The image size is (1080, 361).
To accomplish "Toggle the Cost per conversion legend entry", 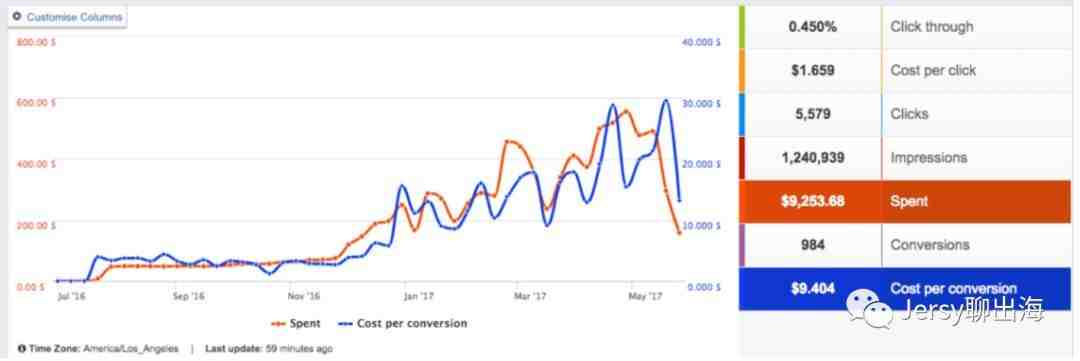I will [403, 323].
